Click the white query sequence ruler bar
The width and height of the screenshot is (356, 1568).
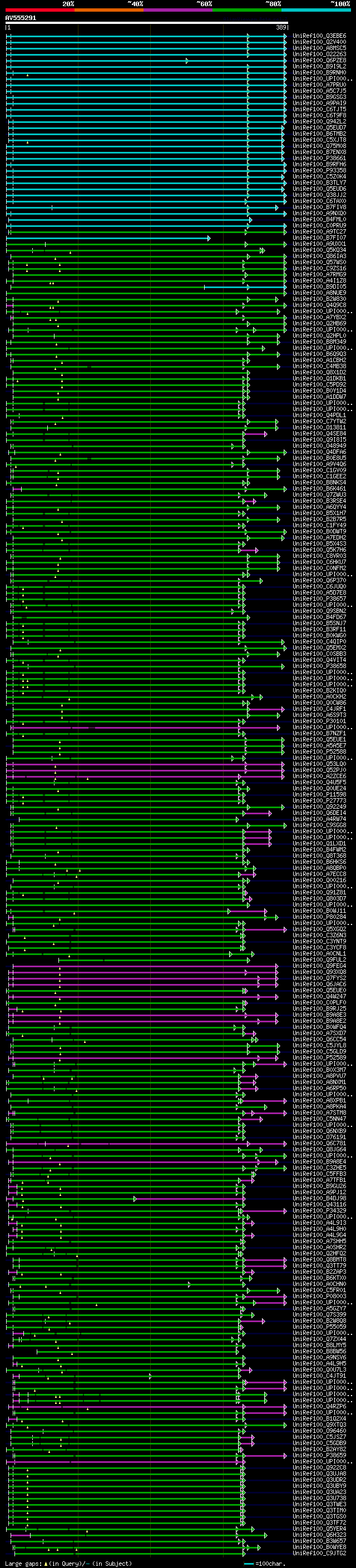click(x=147, y=23)
